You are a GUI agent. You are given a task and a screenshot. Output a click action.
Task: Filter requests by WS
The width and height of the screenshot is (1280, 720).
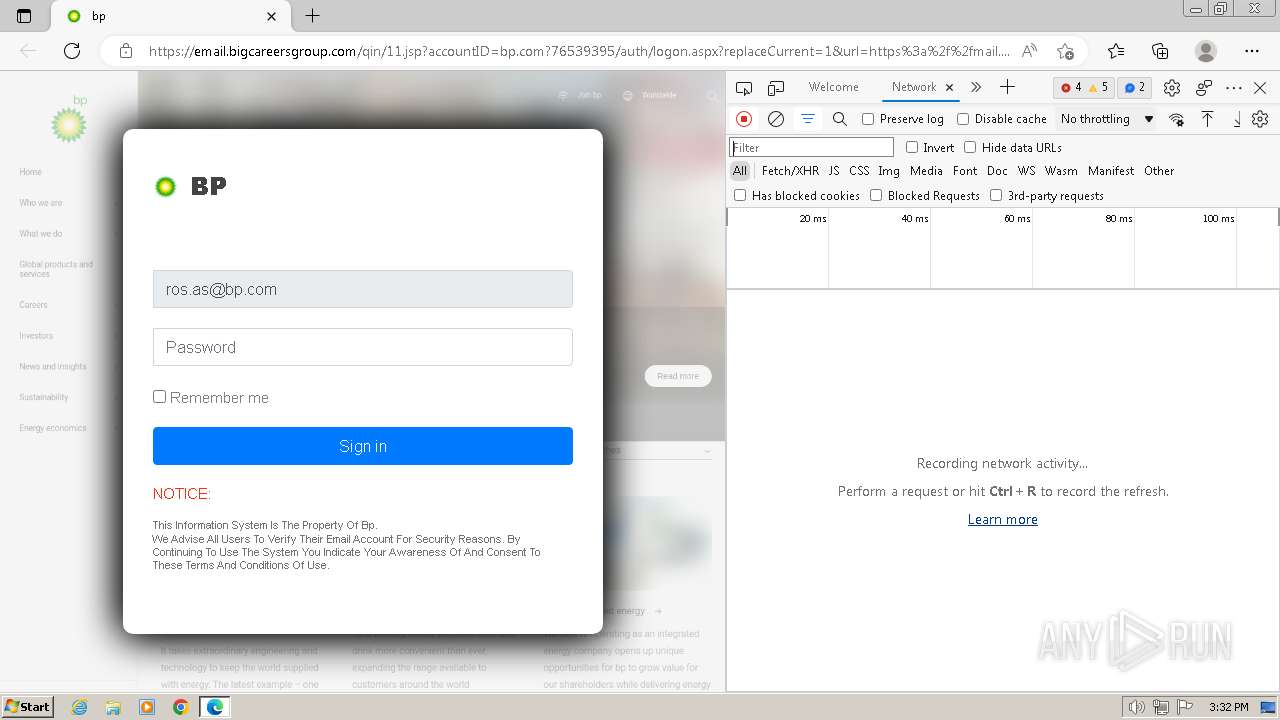1027,171
